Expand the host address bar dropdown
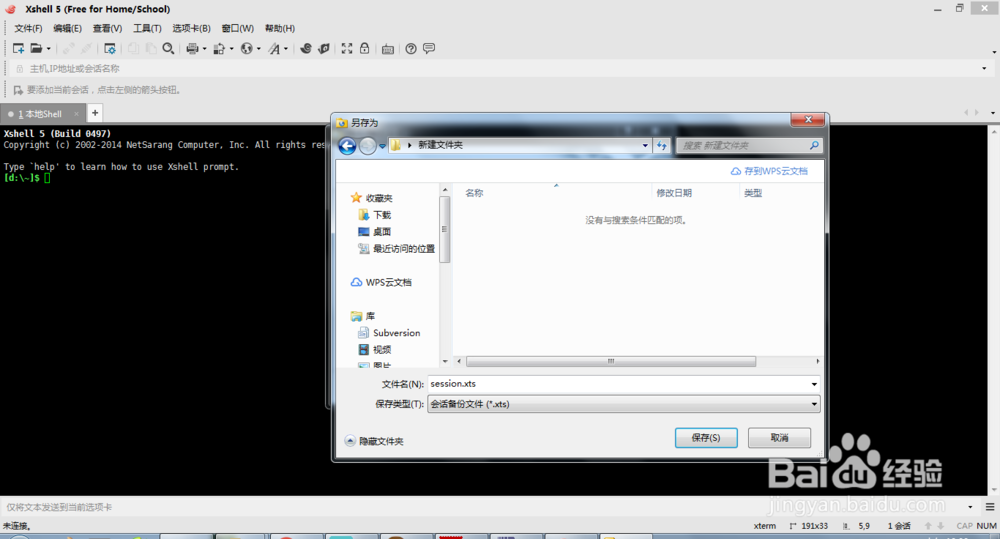 pyautogui.click(x=984, y=68)
